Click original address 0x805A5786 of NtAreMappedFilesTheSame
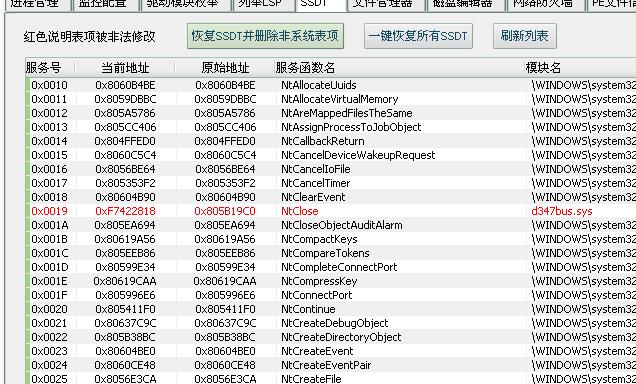This screenshot has width=636, height=384. [225, 113]
